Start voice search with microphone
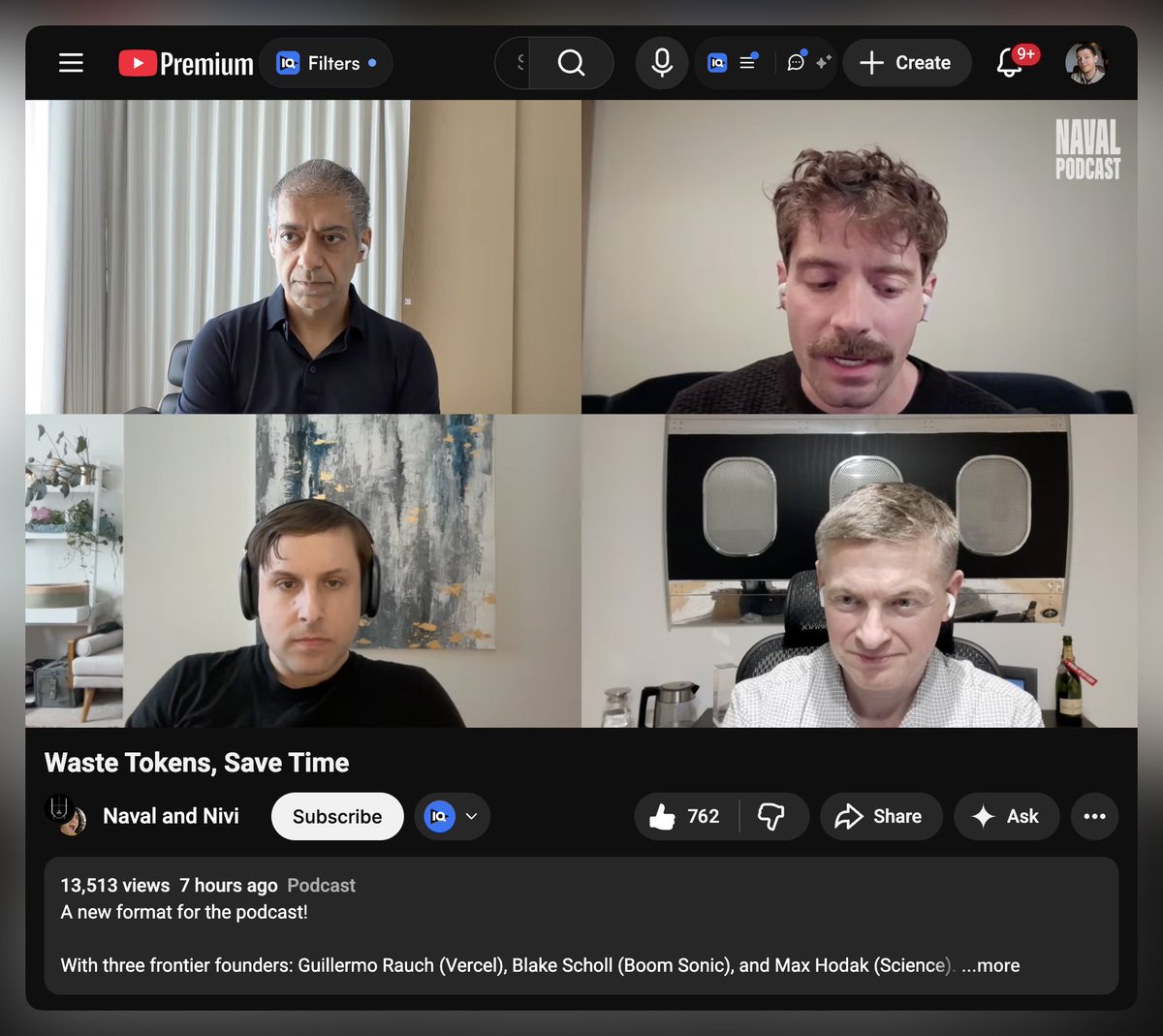The height and width of the screenshot is (1036, 1163). tap(662, 63)
